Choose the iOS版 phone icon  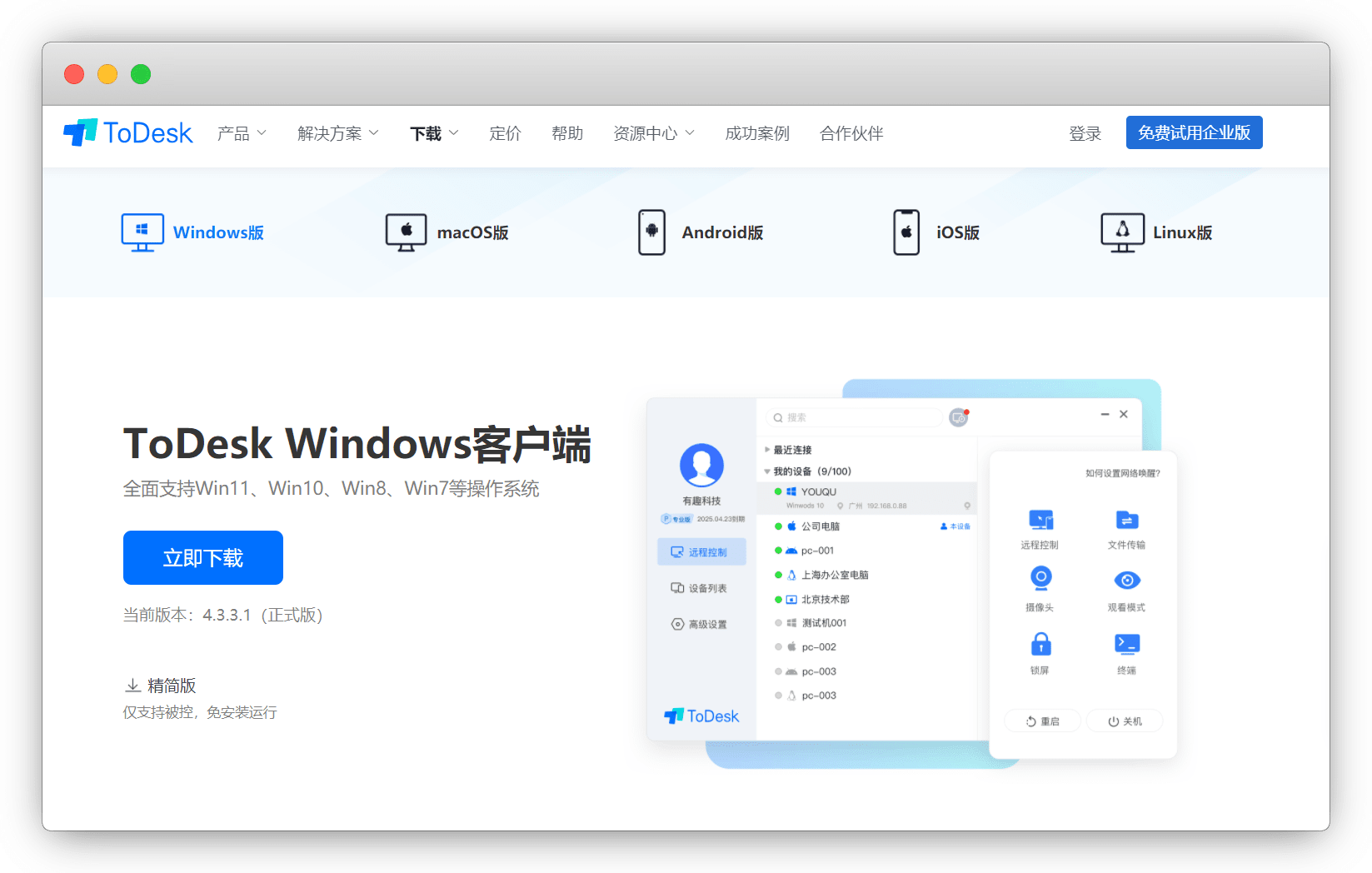[906, 232]
